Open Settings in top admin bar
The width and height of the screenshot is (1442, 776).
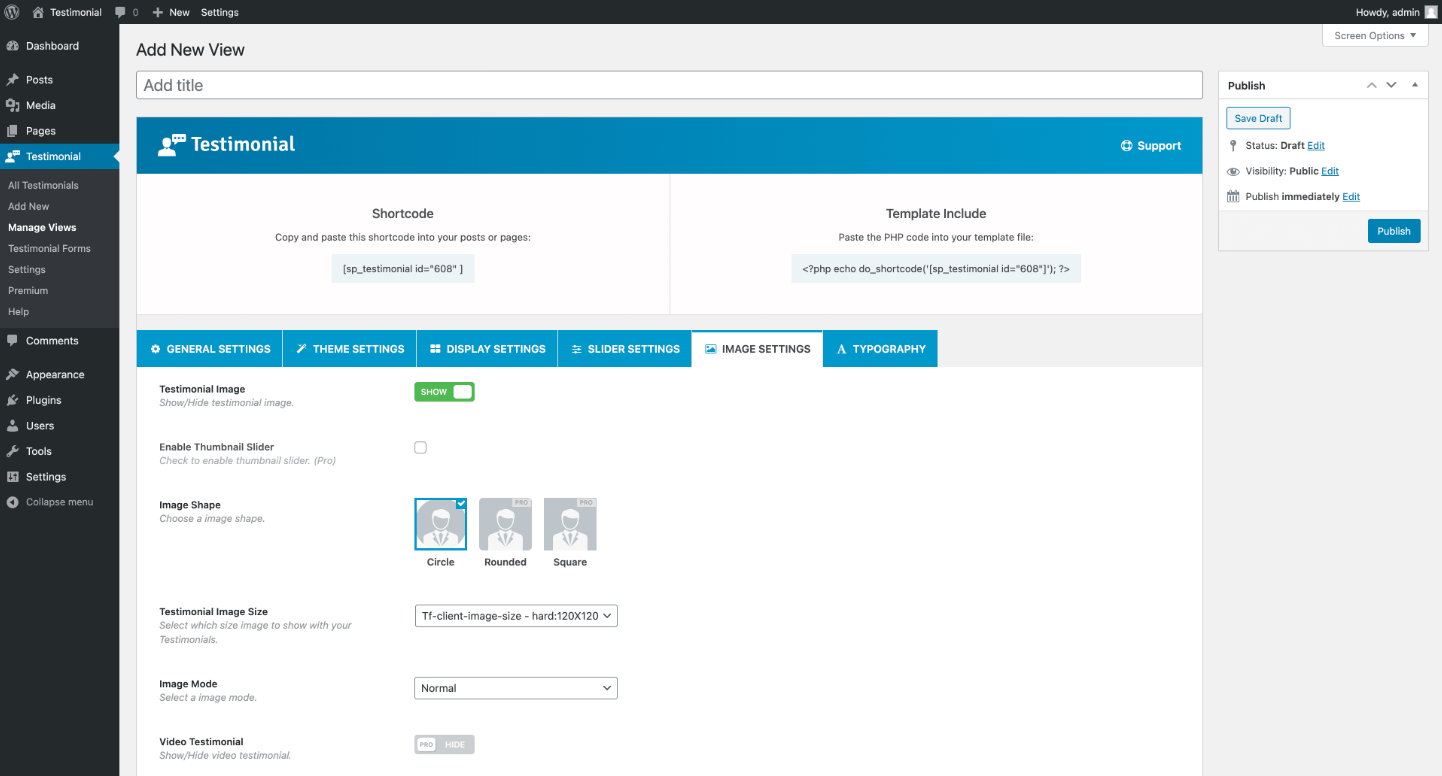coord(220,13)
